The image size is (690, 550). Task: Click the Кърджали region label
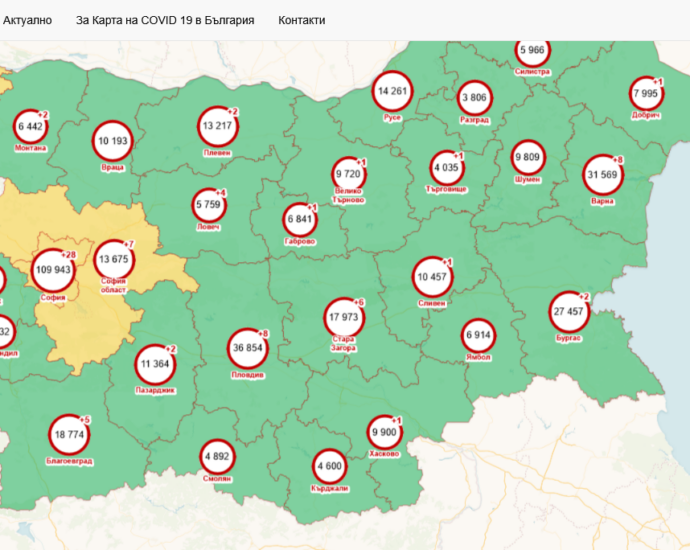(330, 489)
